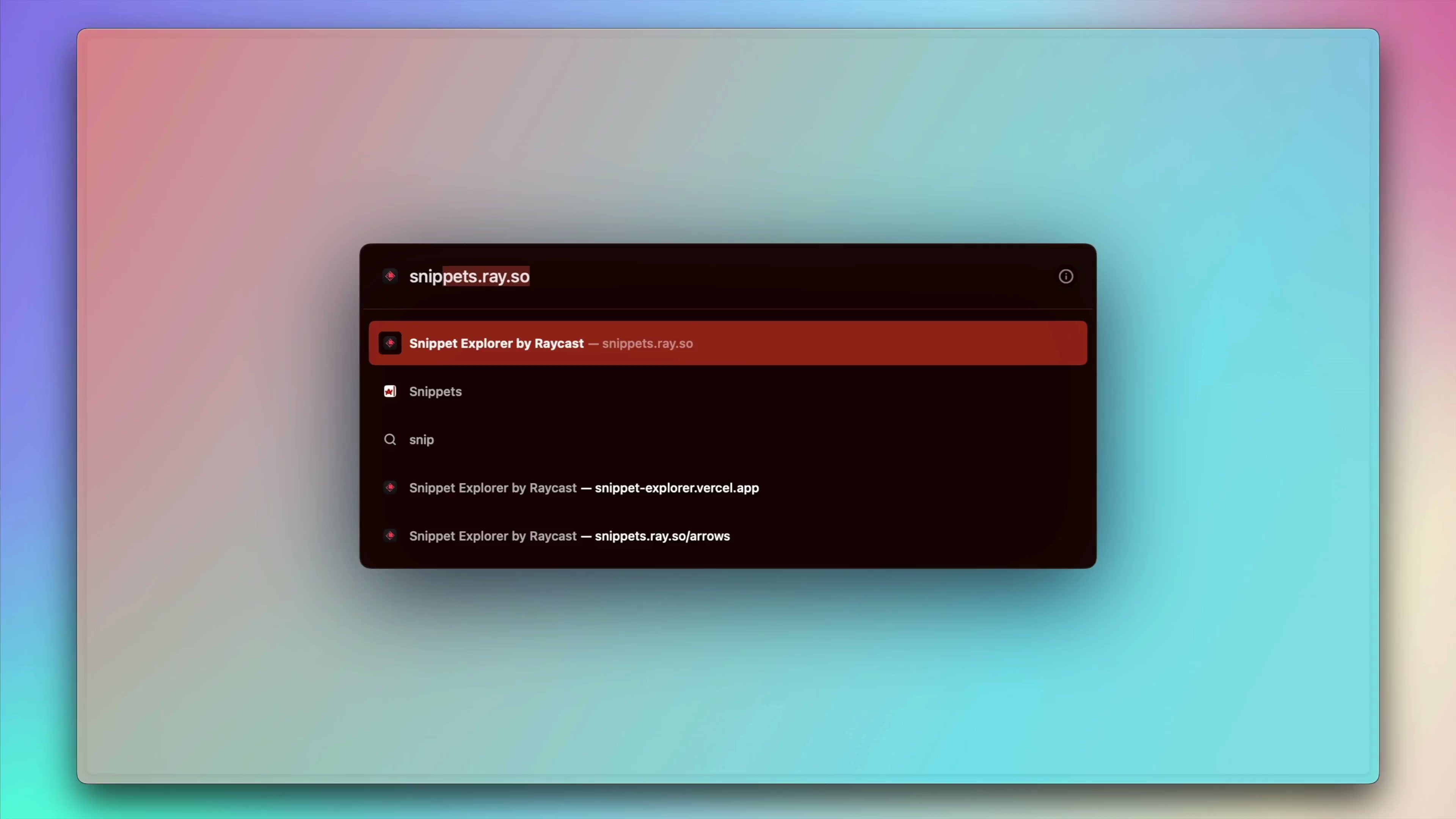This screenshot has height=819, width=1456.
Task: Click the icon of the highlighted Snippet Explorer result
Action: pyautogui.click(x=390, y=343)
